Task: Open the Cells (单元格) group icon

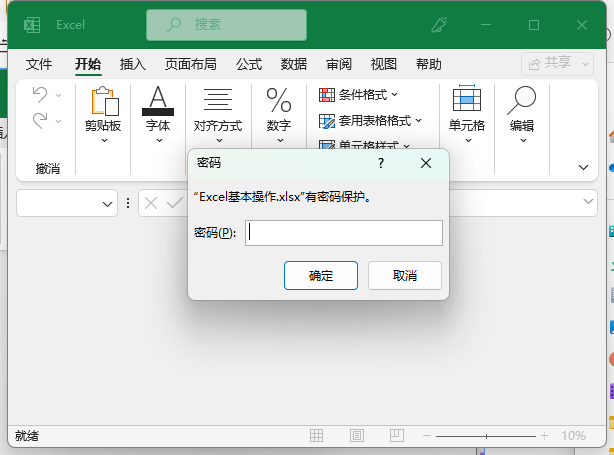Action: 467,98
